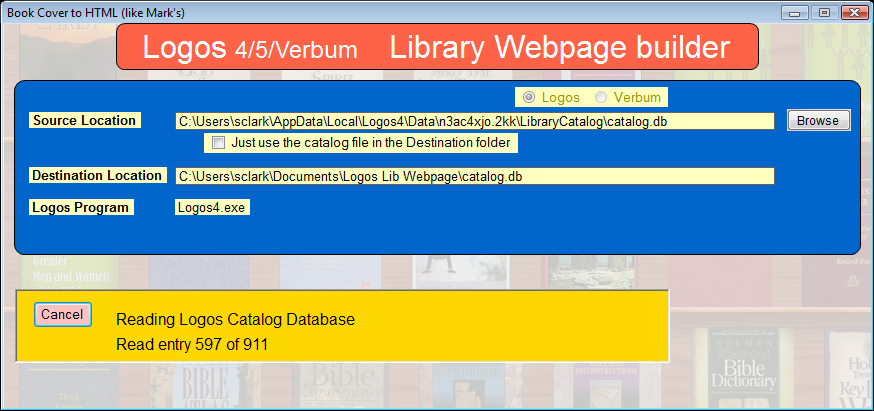
Task: Close the Book Cover to HTML window
Action: (x=854, y=13)
